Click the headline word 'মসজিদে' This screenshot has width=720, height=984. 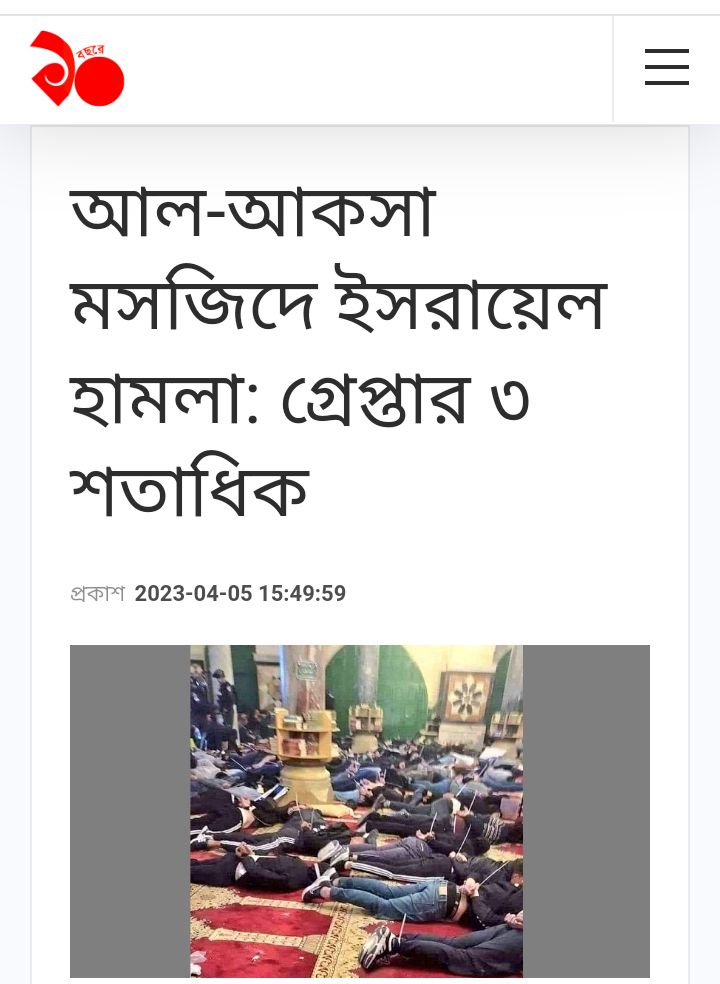click(192, 304)
